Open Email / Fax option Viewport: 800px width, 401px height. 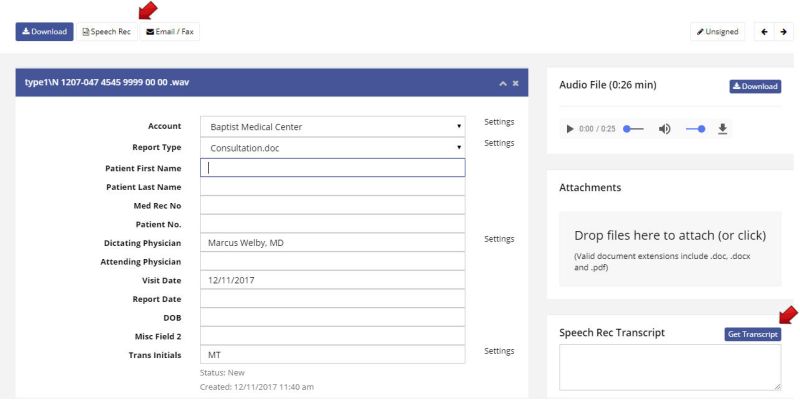[170, 32]
